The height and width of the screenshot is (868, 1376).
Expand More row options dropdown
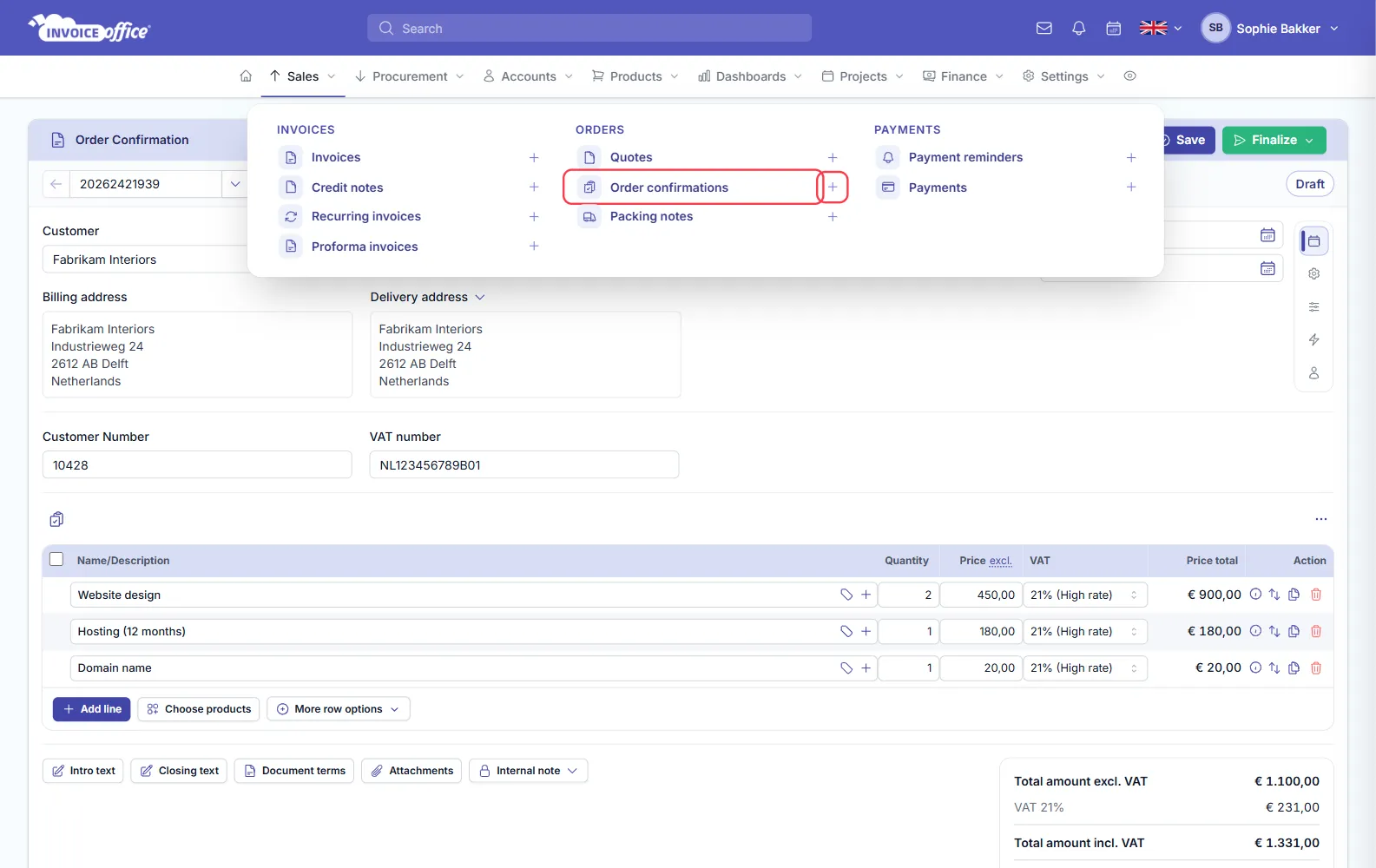[x=339, y=709]
